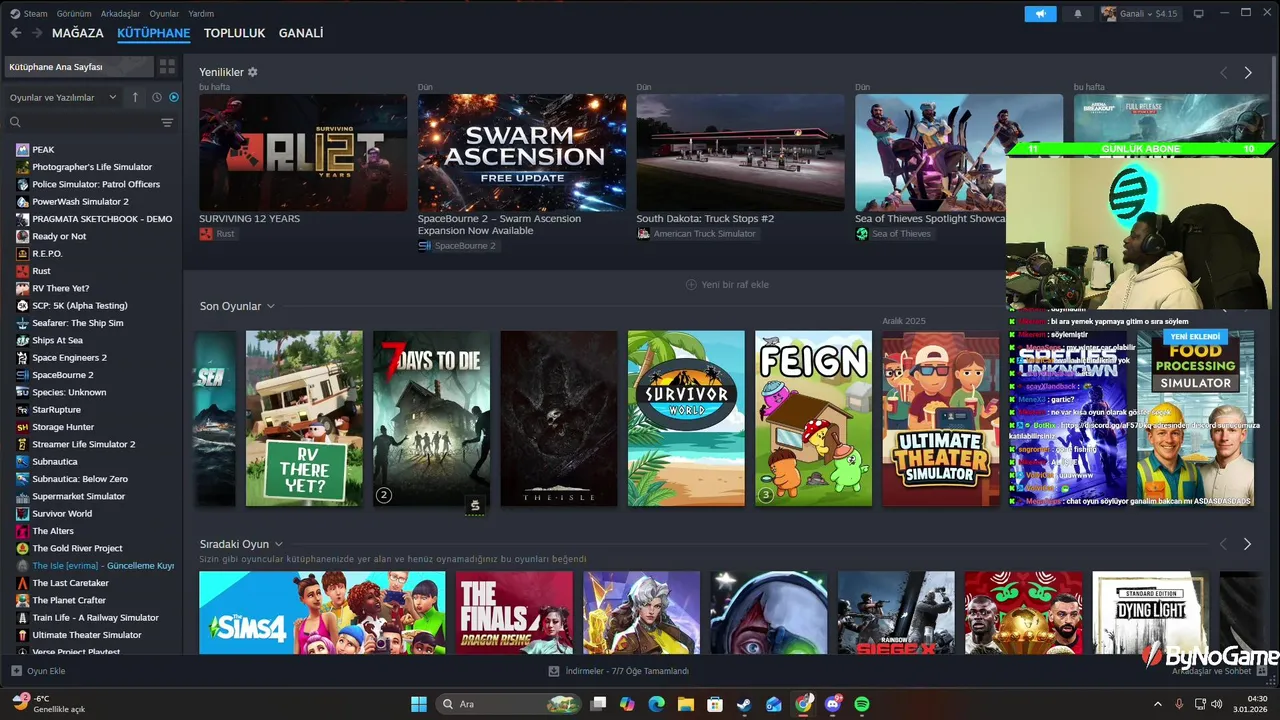Open the Ganali account wallet dropdown
Viewport: 1280px width, 720px height.
1140,14
